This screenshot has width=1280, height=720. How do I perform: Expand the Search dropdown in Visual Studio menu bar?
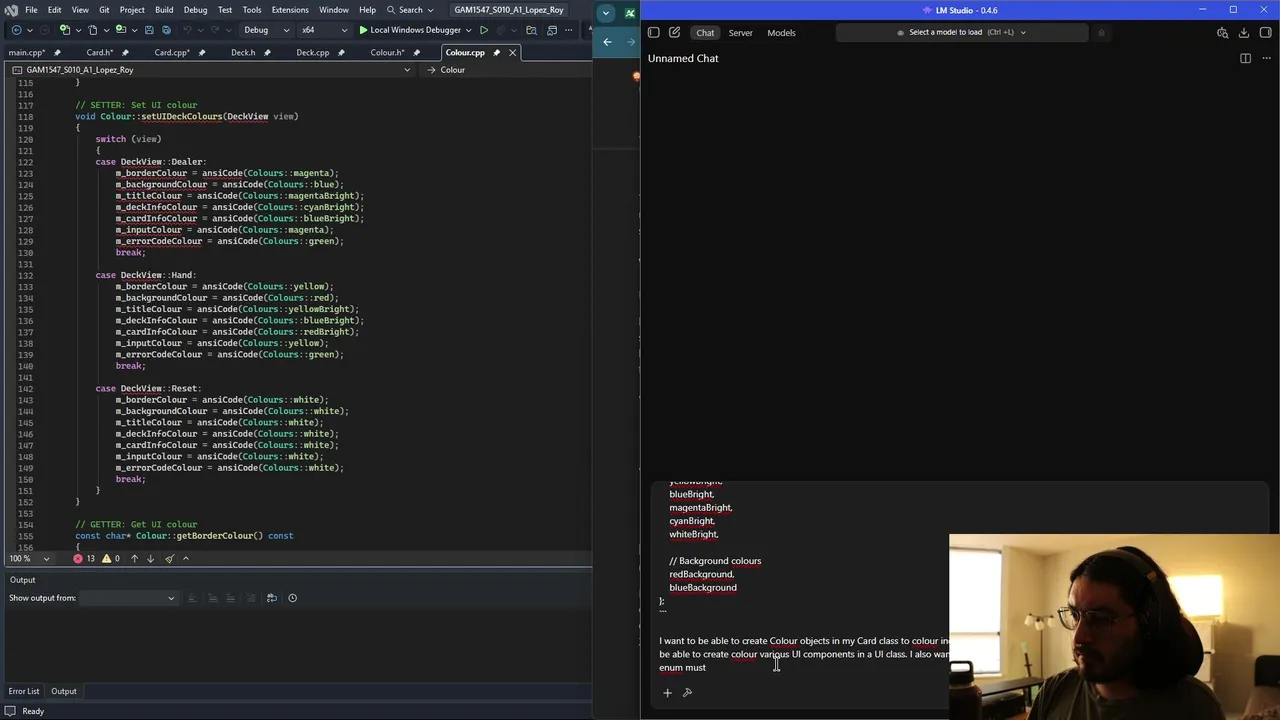[x=411, y=10]
